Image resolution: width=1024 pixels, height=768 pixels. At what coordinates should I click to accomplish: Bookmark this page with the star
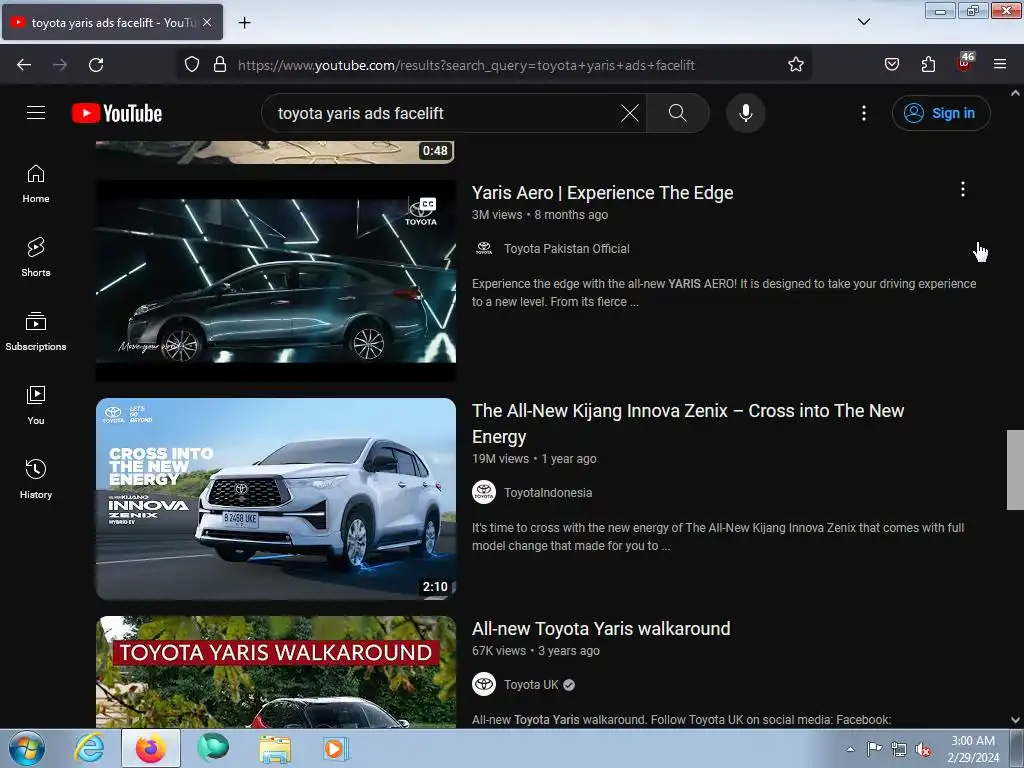(795, 65)
